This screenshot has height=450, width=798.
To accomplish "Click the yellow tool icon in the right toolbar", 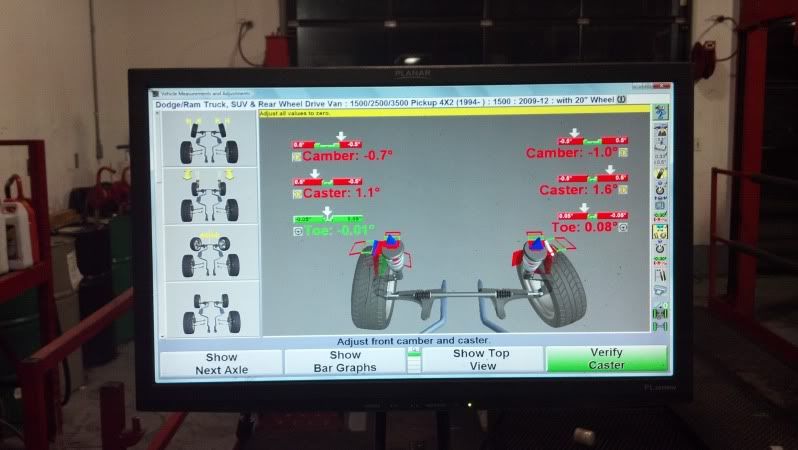I will [661, 174].
